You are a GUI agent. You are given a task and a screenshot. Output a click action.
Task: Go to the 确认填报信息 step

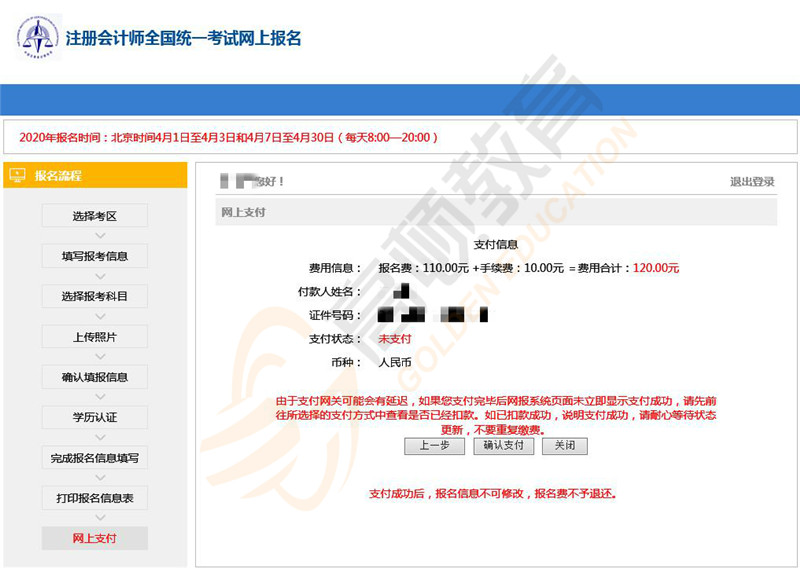click(x=95, y=377)
